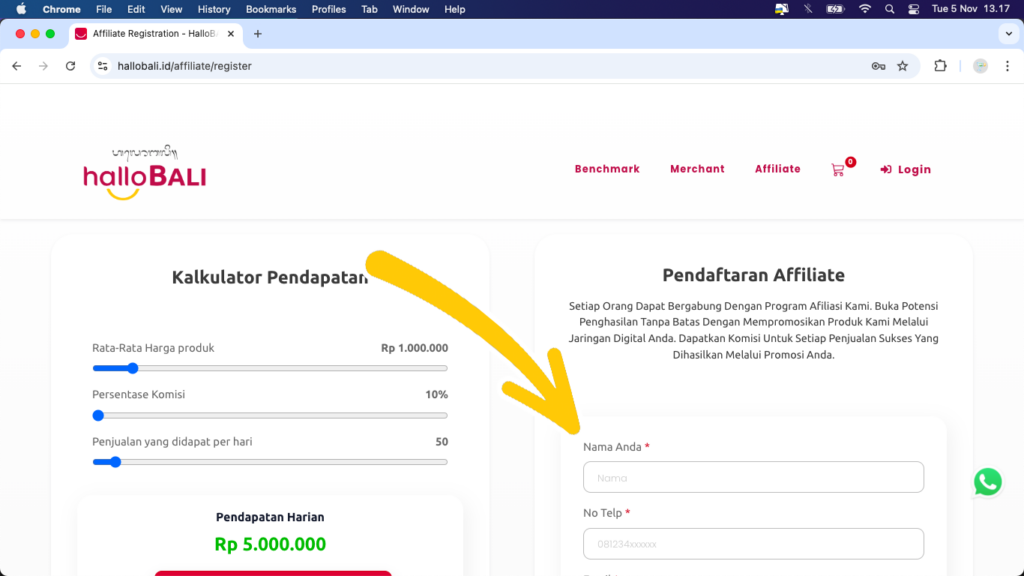Bookmark this page with the star icon
The width and height of the screenshot is (1024, 576).
[x=903, y=66]
